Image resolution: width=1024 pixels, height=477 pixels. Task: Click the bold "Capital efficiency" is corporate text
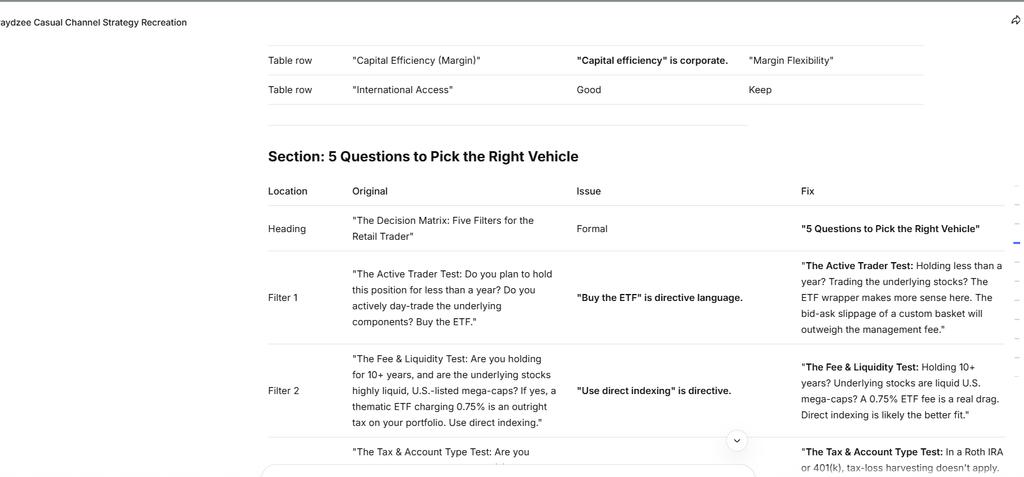652,61
